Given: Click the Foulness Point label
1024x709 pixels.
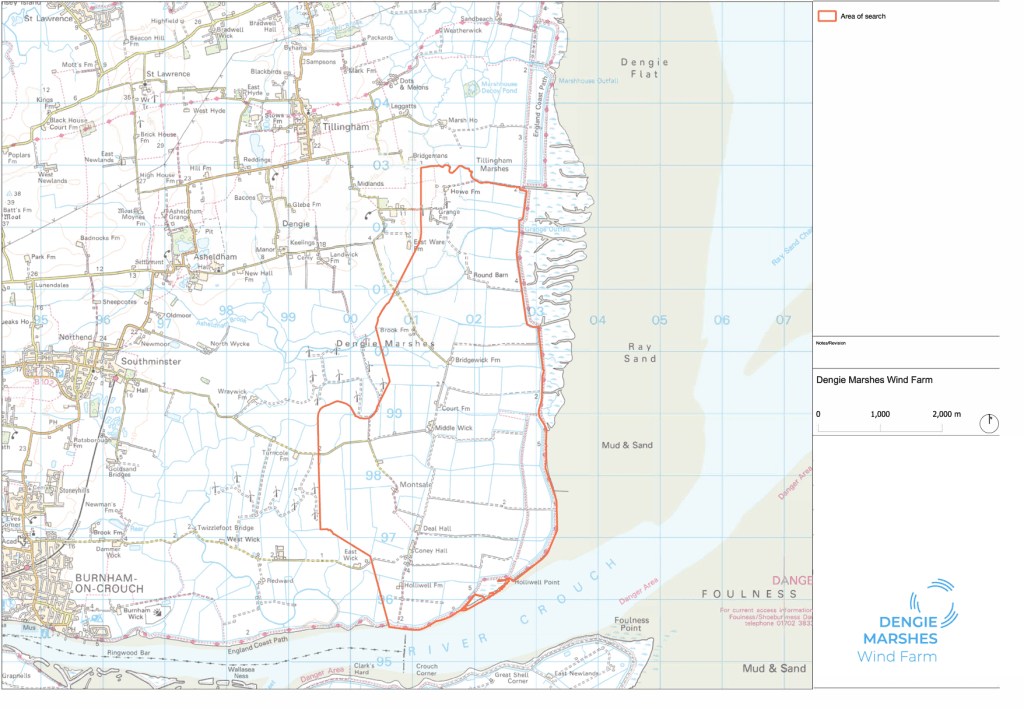Looking at the screenshot, I should coord(630,625).
